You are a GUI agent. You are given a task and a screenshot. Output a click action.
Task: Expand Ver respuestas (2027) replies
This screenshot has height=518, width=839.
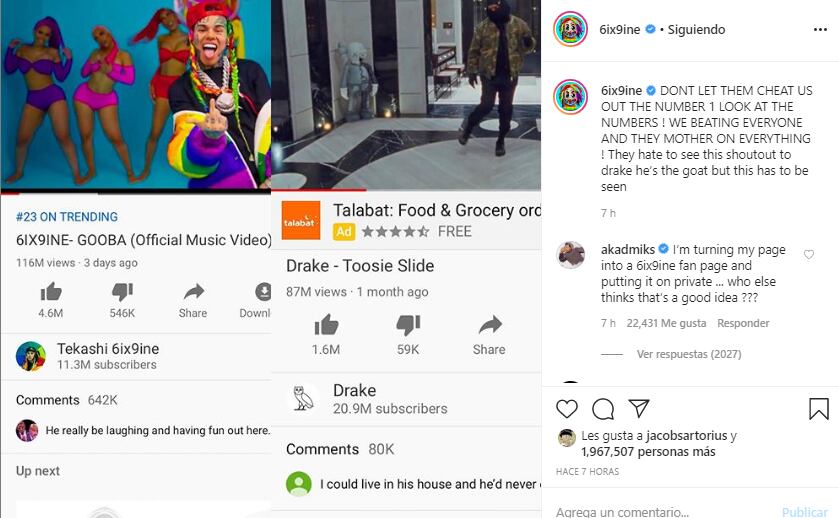pyautogui.click(x=689, y=354)
